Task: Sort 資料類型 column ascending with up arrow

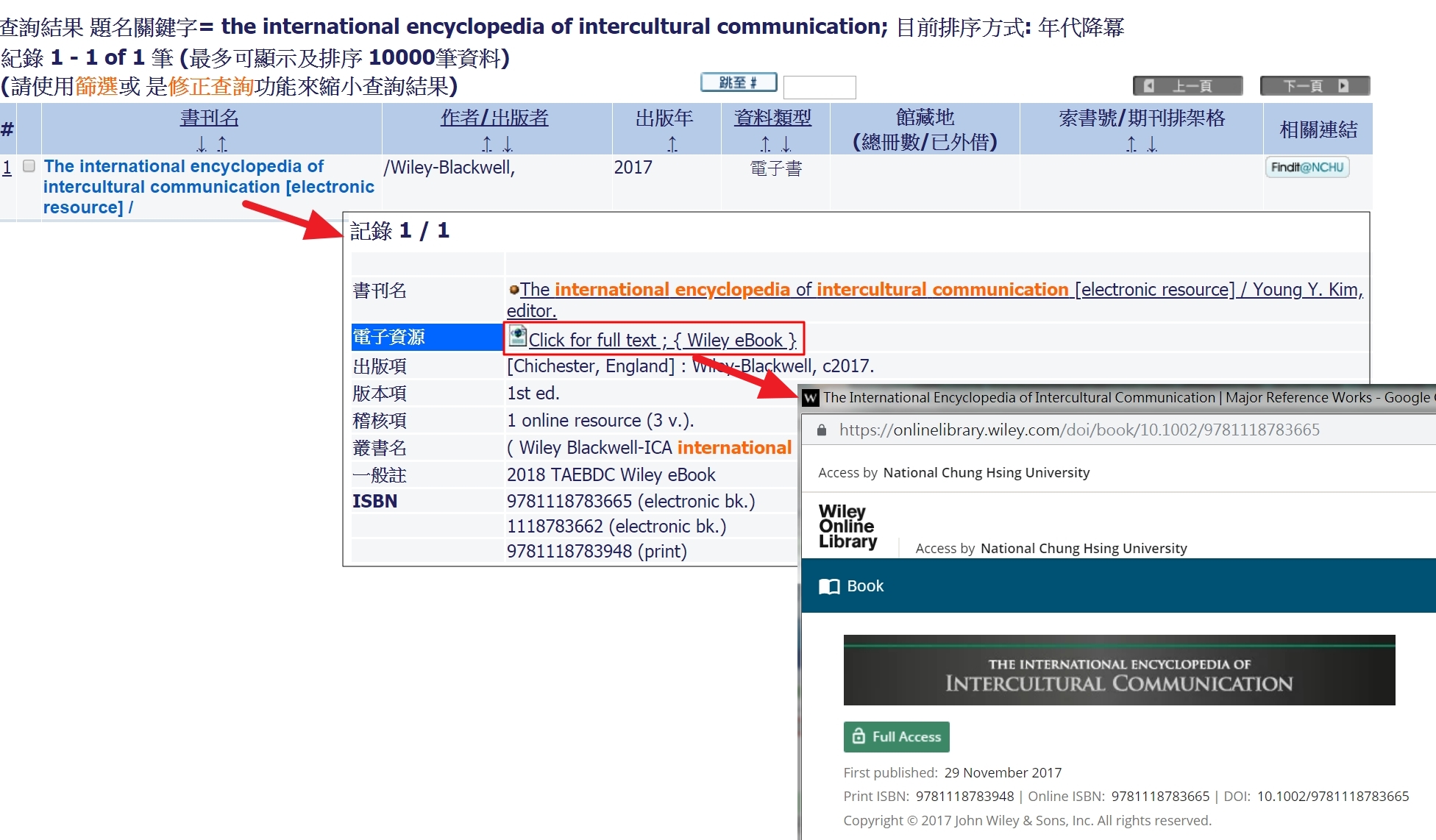Action: click(x=765, y=143)
